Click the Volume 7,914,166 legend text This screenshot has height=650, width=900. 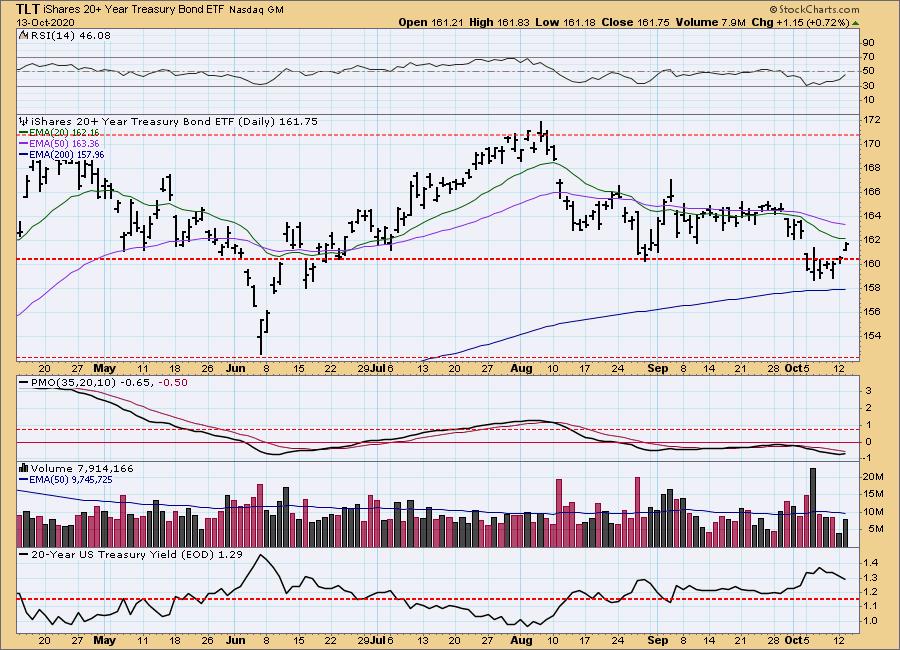82,468
